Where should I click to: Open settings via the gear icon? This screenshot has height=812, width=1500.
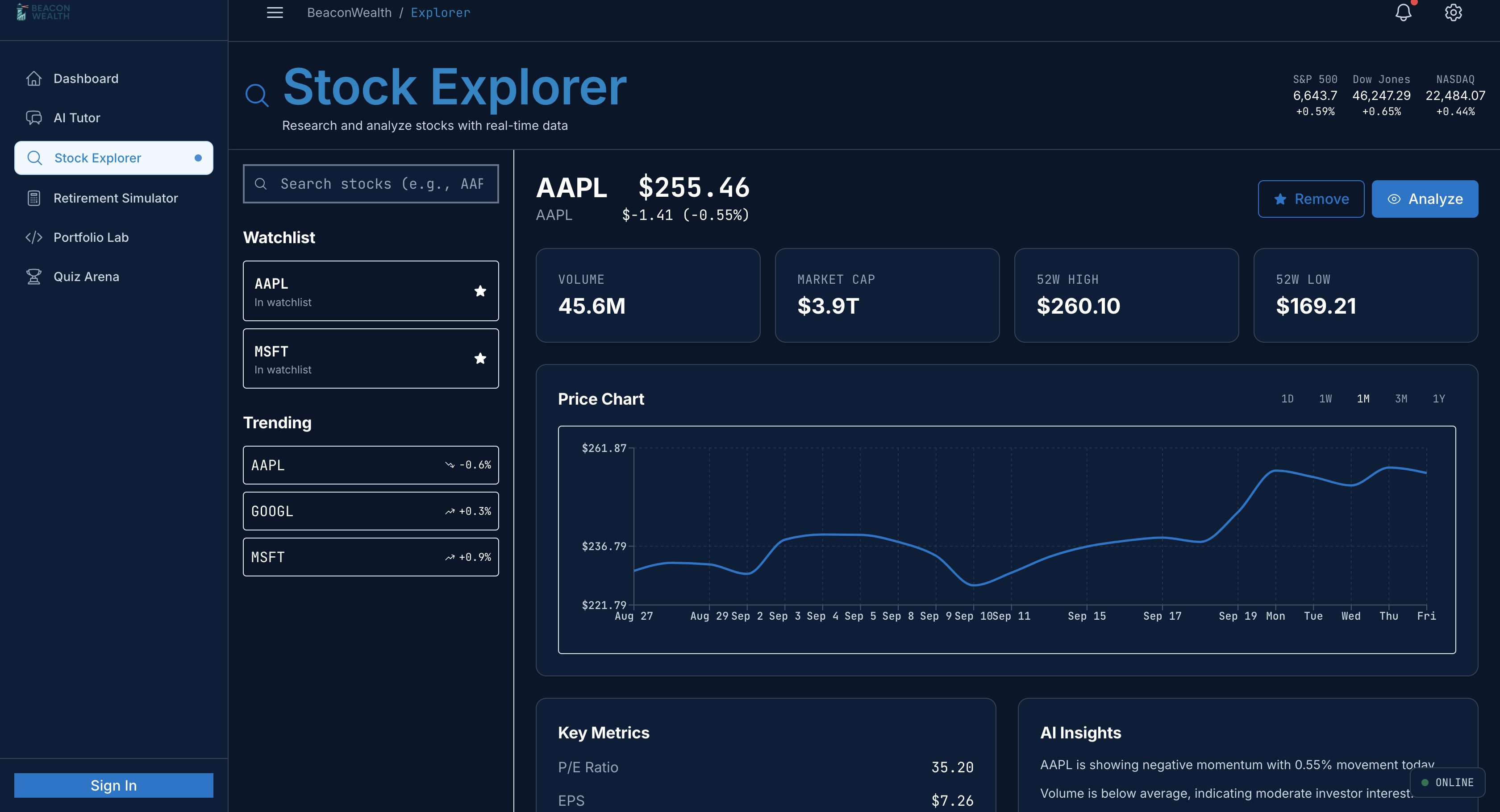point(1453,13)
